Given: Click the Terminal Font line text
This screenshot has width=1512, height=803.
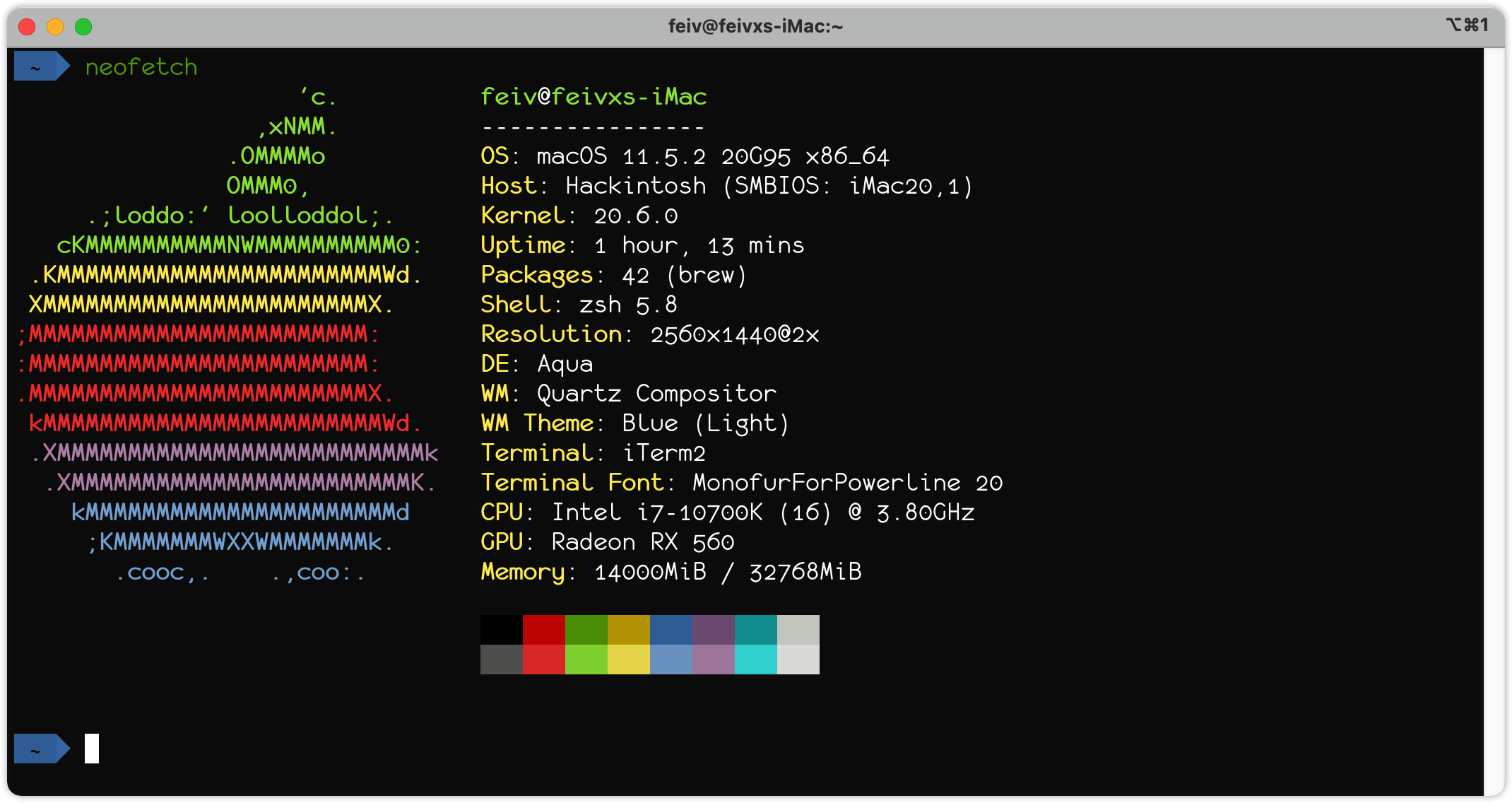Looking at the screenshot, I should [x=741, y=483].
